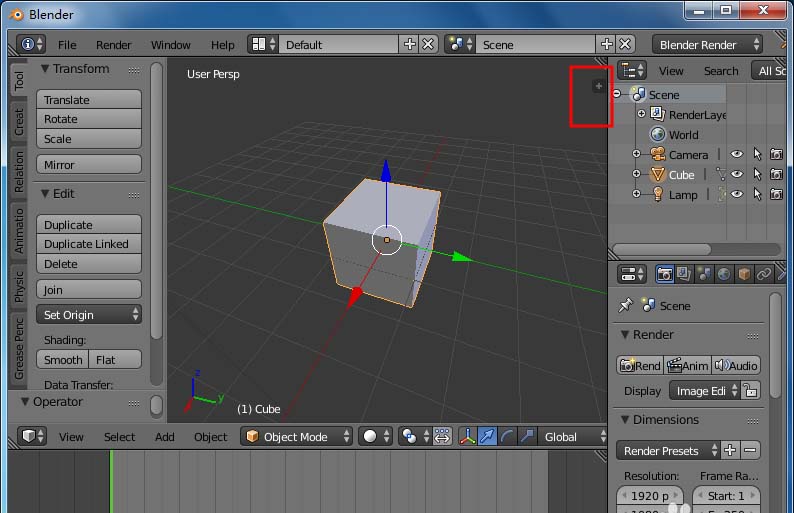Click the Duplicate Linked button
The height and width of the screenshot is (513, 794).
pyautogui.click(x=89, y=244)
